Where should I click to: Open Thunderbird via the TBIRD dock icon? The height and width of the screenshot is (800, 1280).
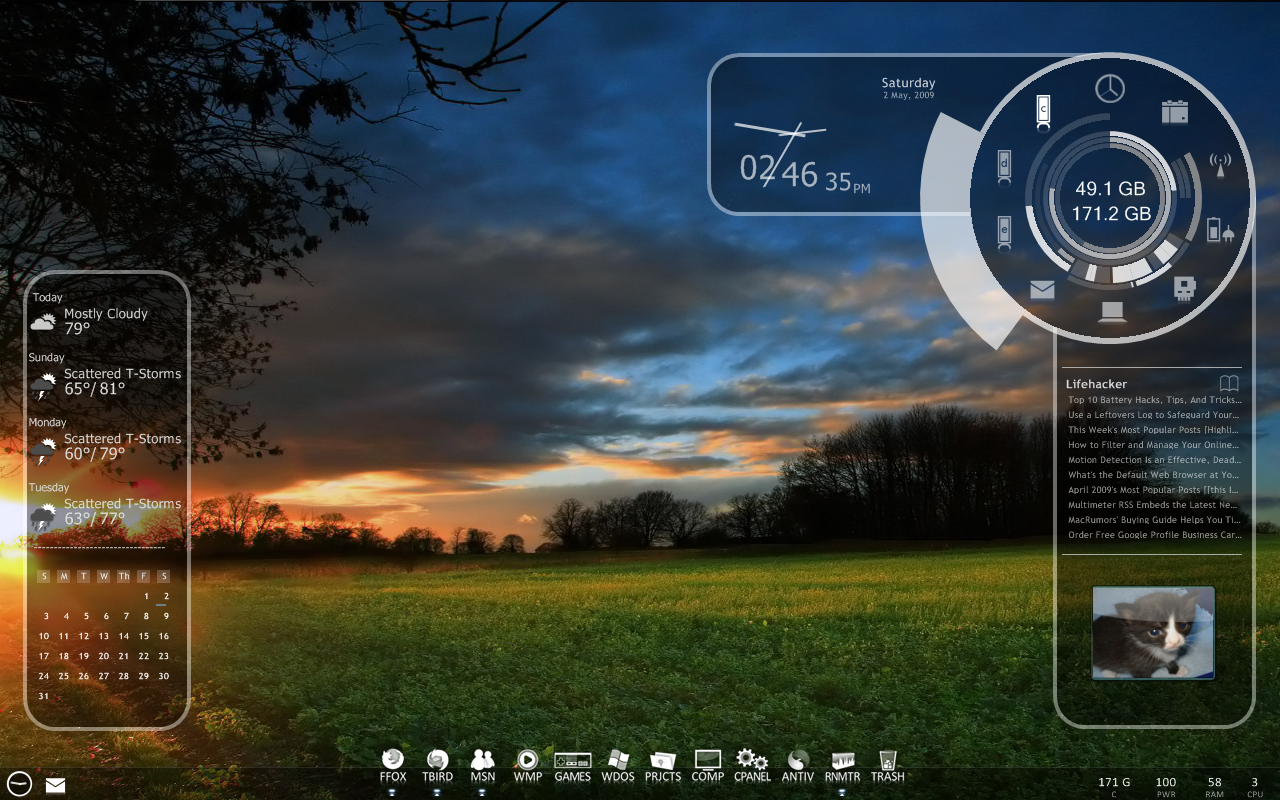click(437, 761)
